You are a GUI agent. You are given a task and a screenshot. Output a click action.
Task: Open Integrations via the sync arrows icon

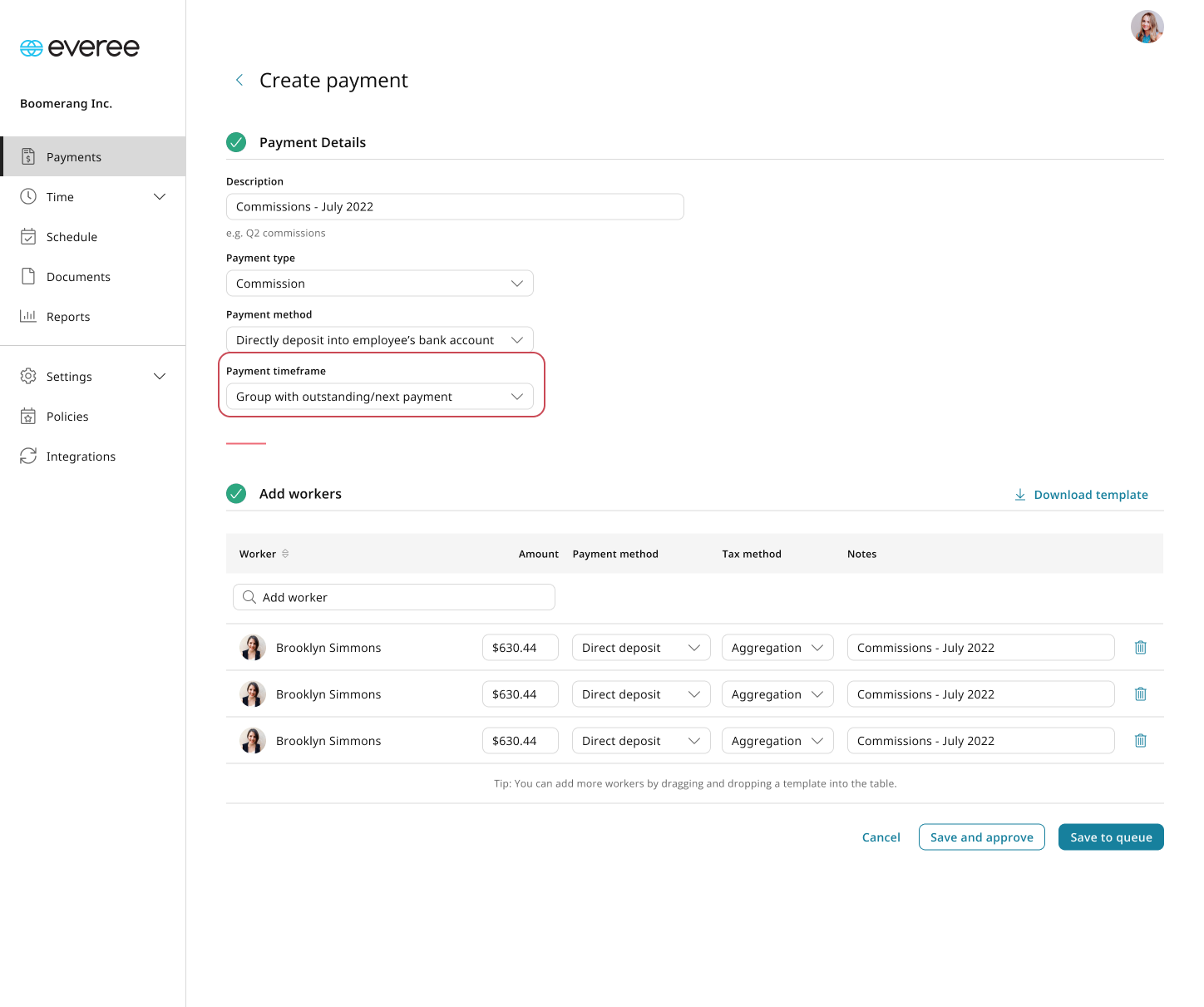[x=29, y=456]
